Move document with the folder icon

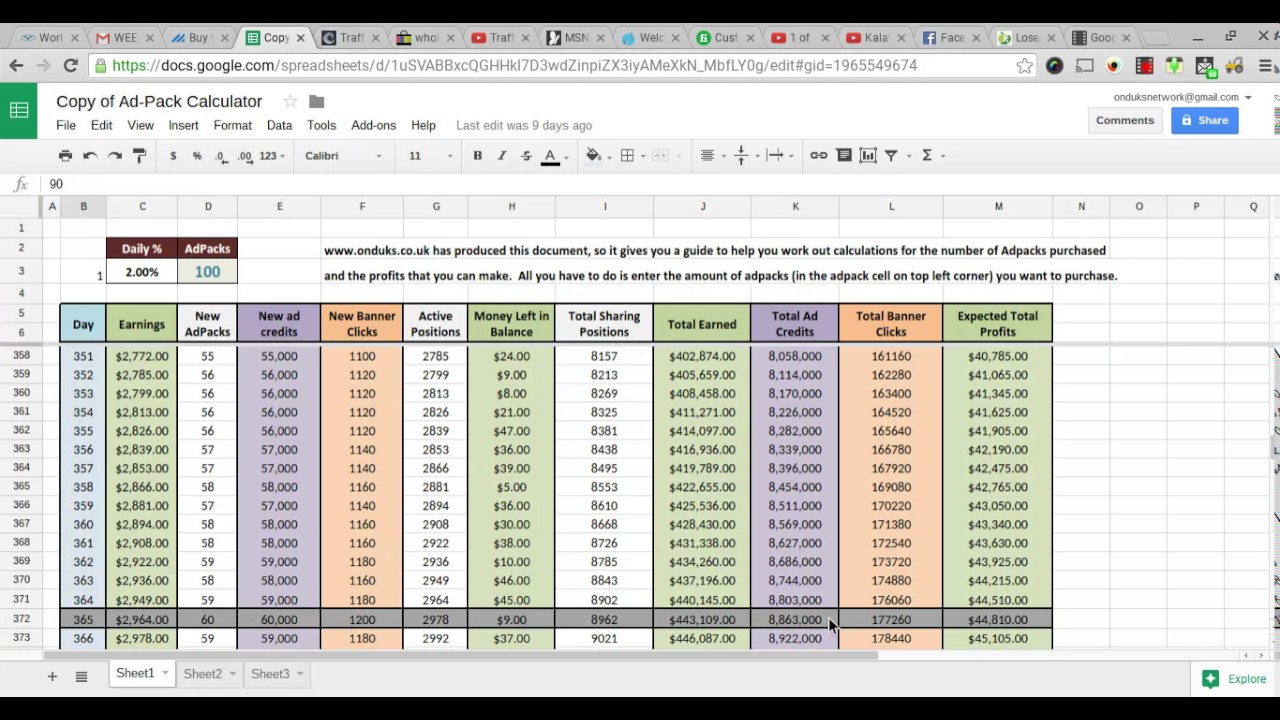tap(317, 101)
